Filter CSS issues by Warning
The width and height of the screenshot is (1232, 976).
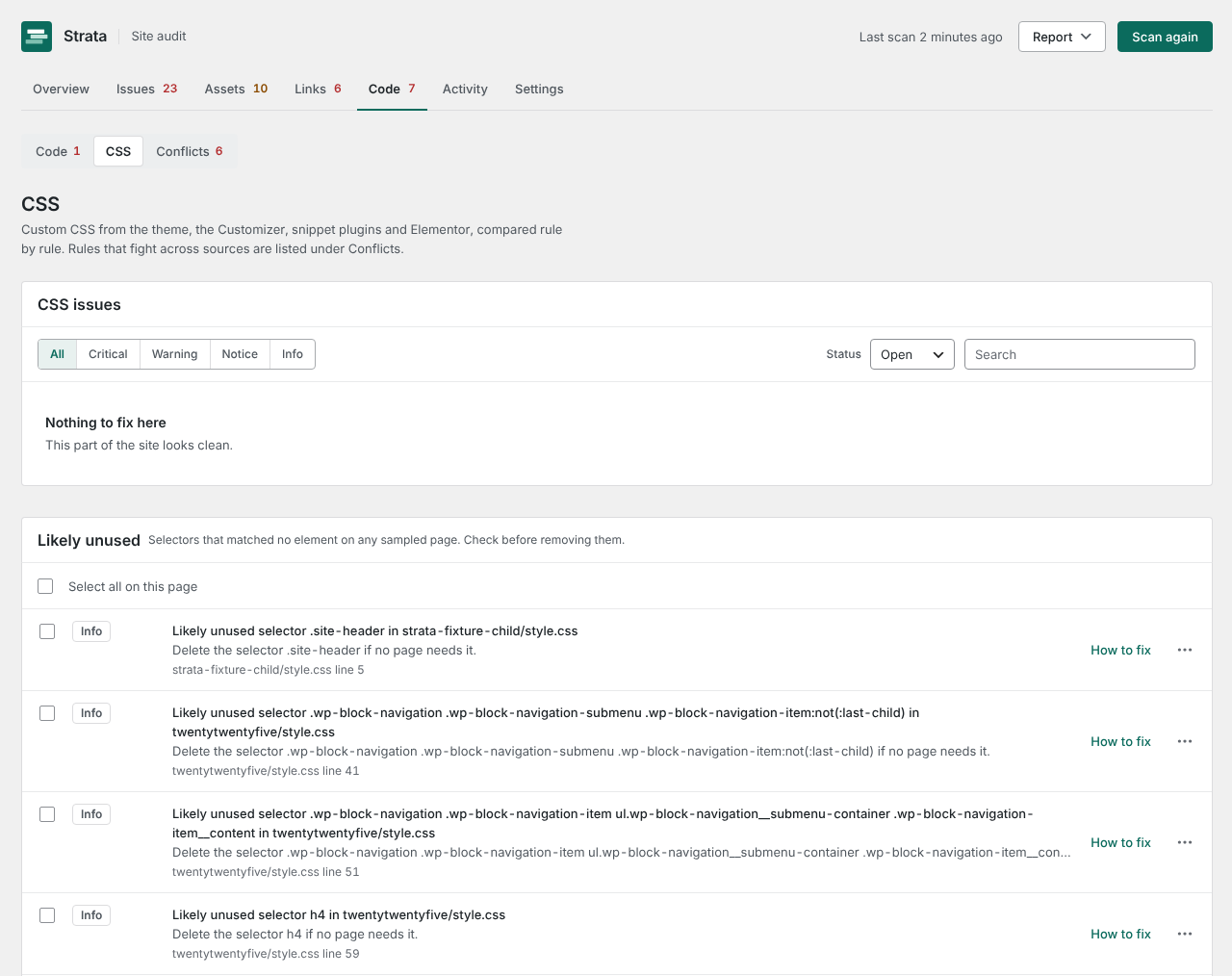point(174,354)
